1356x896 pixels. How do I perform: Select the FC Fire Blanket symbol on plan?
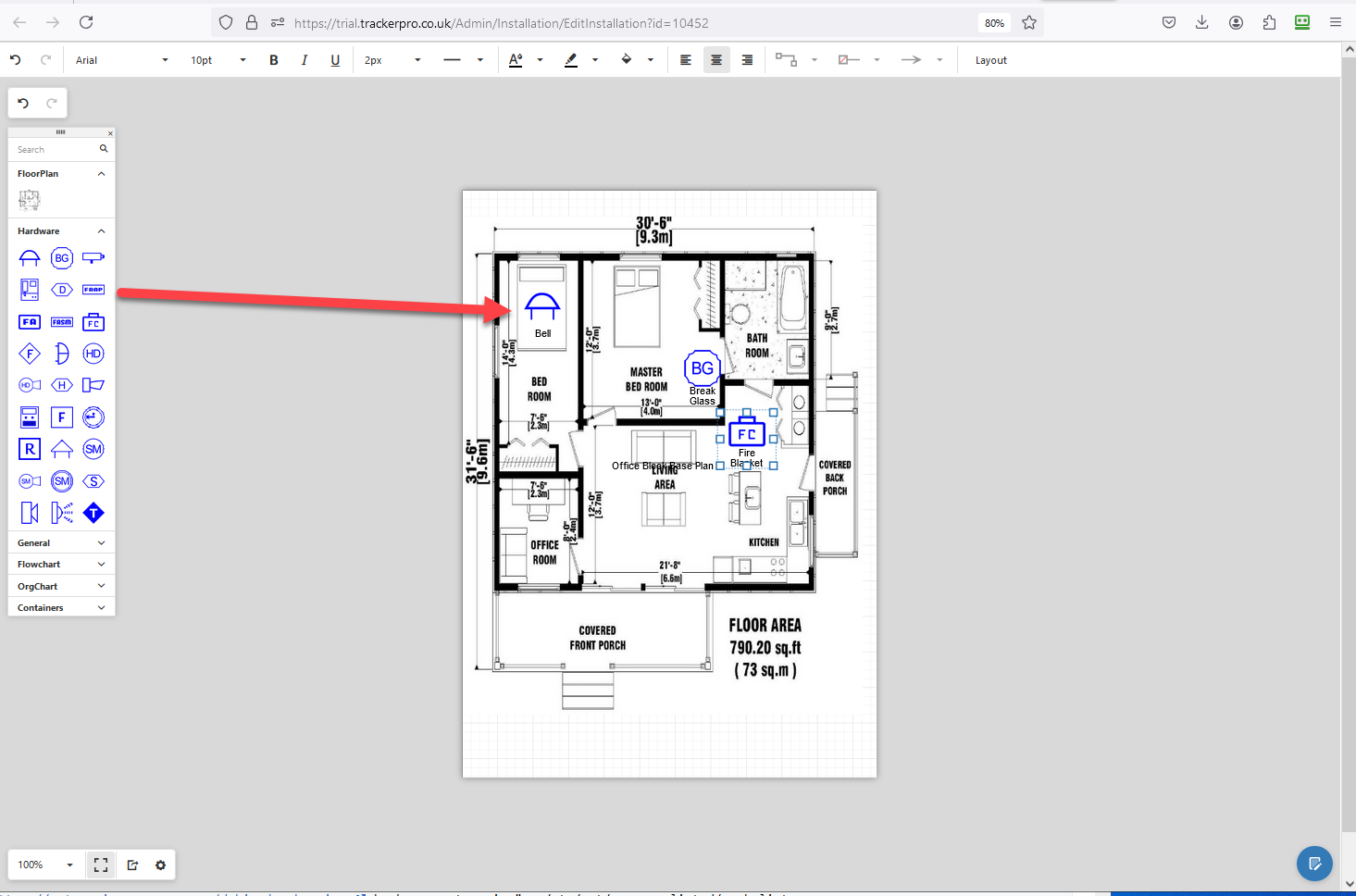coord(747,432)
